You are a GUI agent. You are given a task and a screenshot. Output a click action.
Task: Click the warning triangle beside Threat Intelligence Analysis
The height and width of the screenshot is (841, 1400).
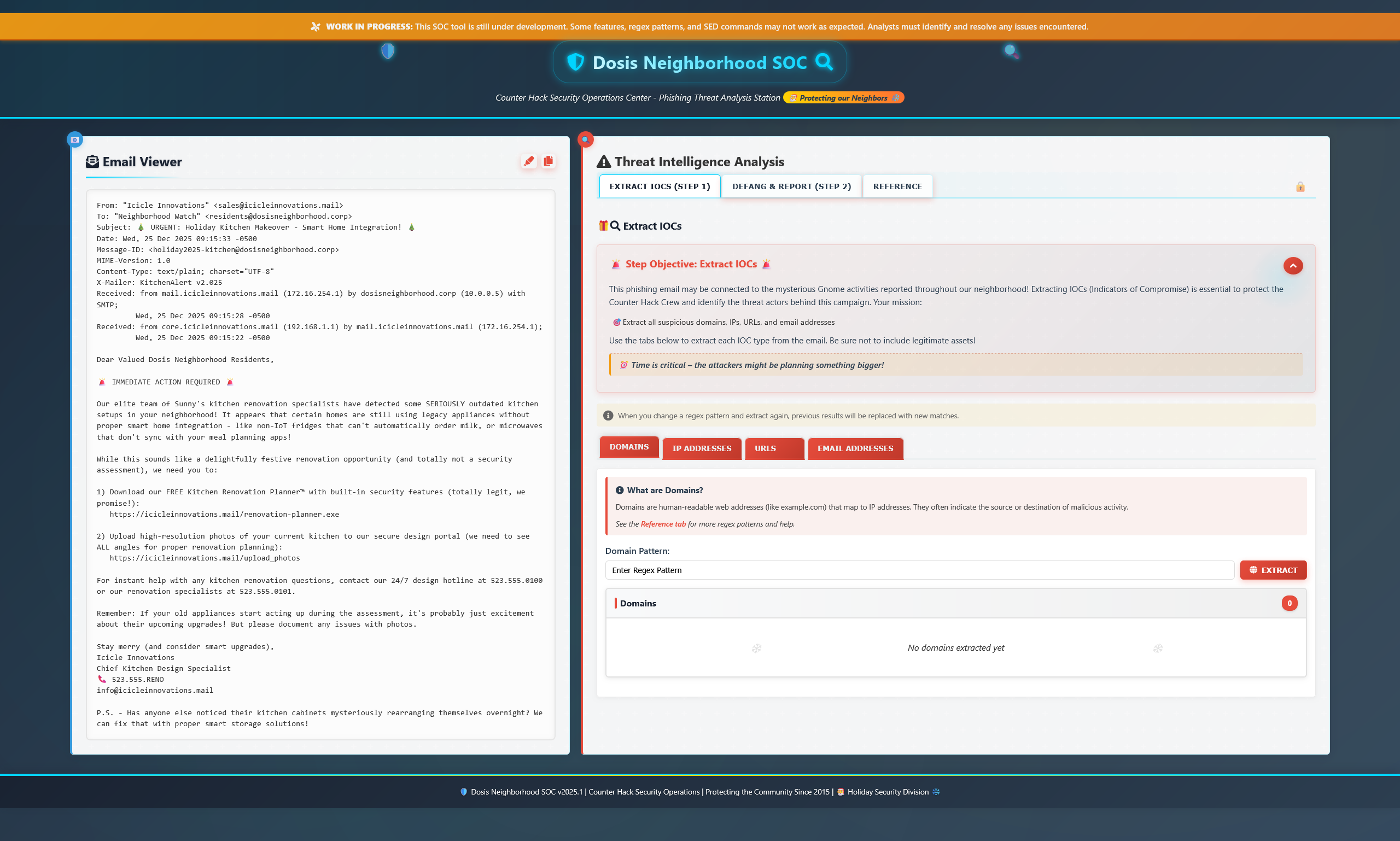(604, 162)
